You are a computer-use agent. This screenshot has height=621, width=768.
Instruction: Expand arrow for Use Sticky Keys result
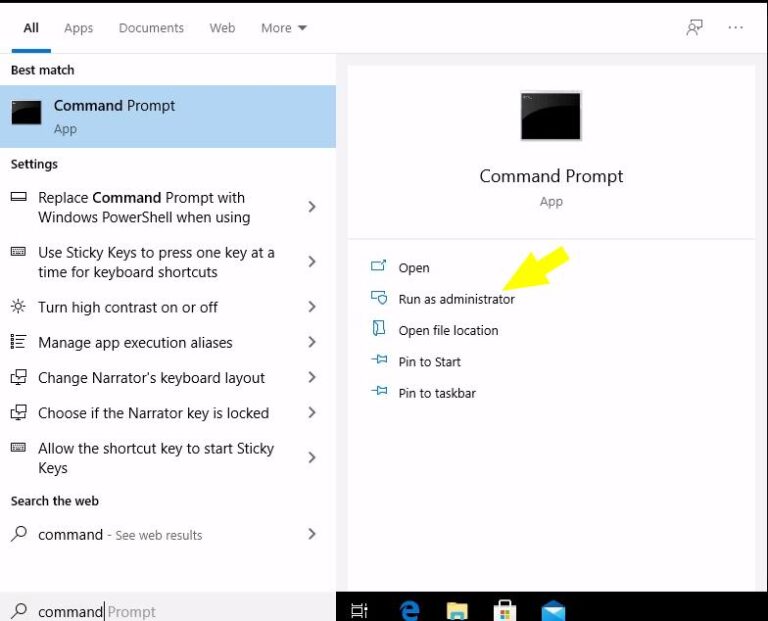click(x=312, y=262)
